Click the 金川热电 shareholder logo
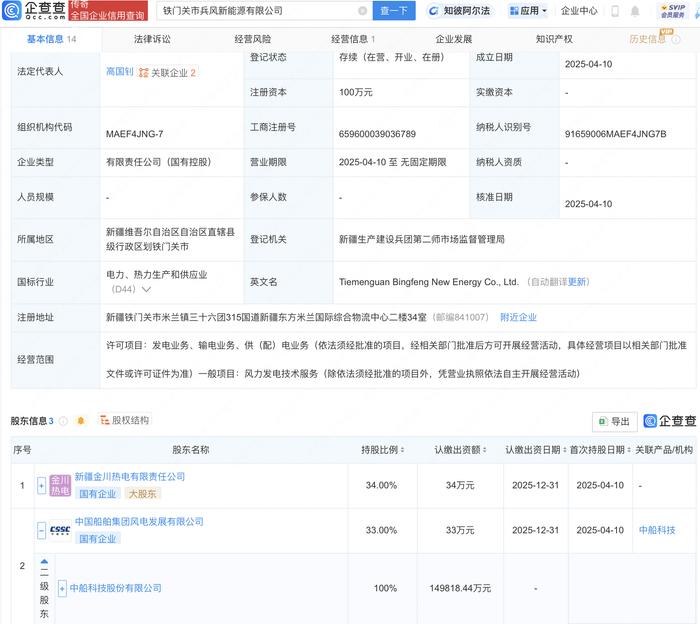The height and width of the screenshot is (624, 700). 60,485
